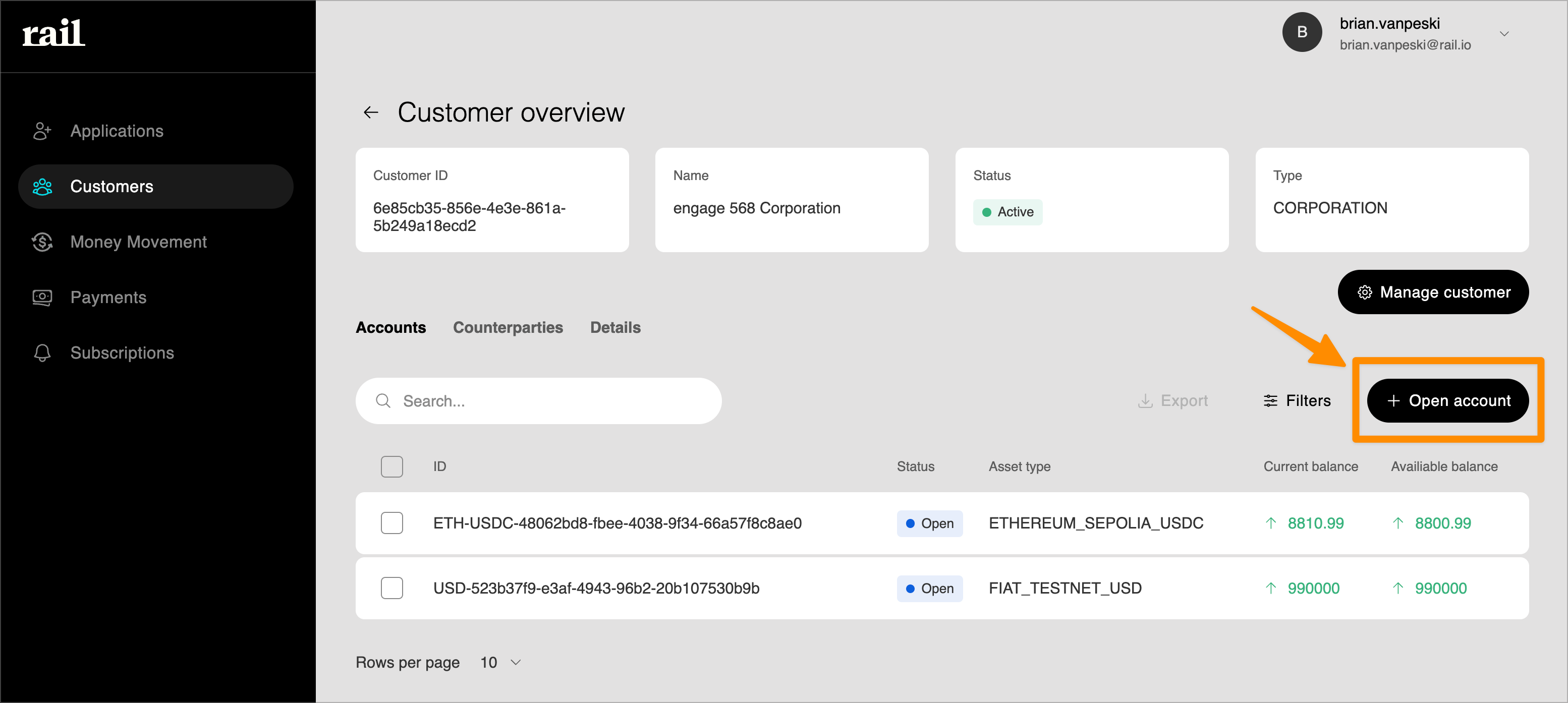Click the B user avatar circle
The width and height of the screenshot is (1568, 703).
click(x=1302, y=33)
